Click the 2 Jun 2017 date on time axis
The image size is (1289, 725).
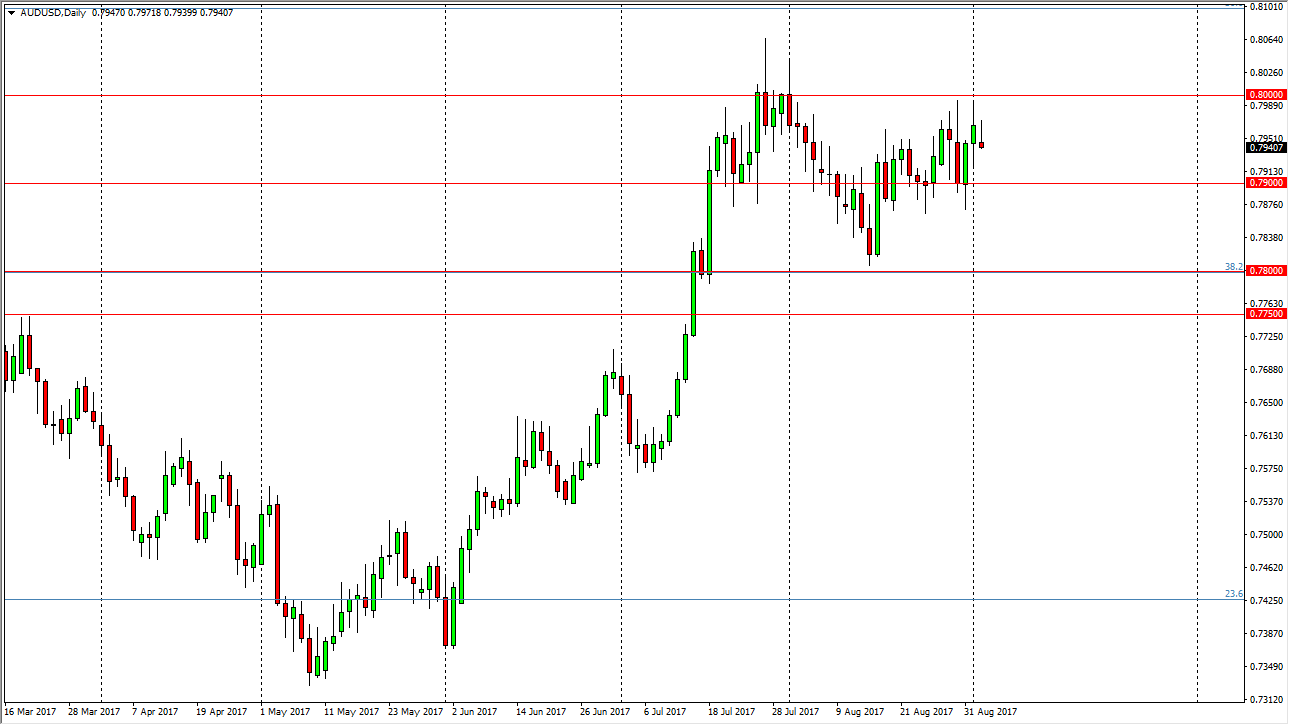tap(473, 712)
